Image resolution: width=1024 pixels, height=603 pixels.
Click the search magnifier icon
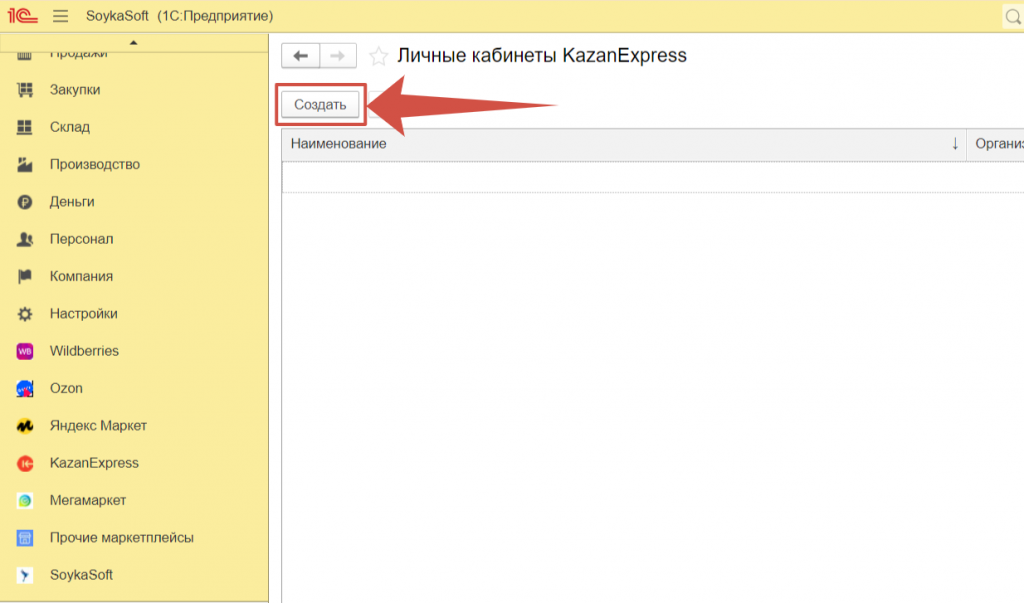pos(1012,17)
